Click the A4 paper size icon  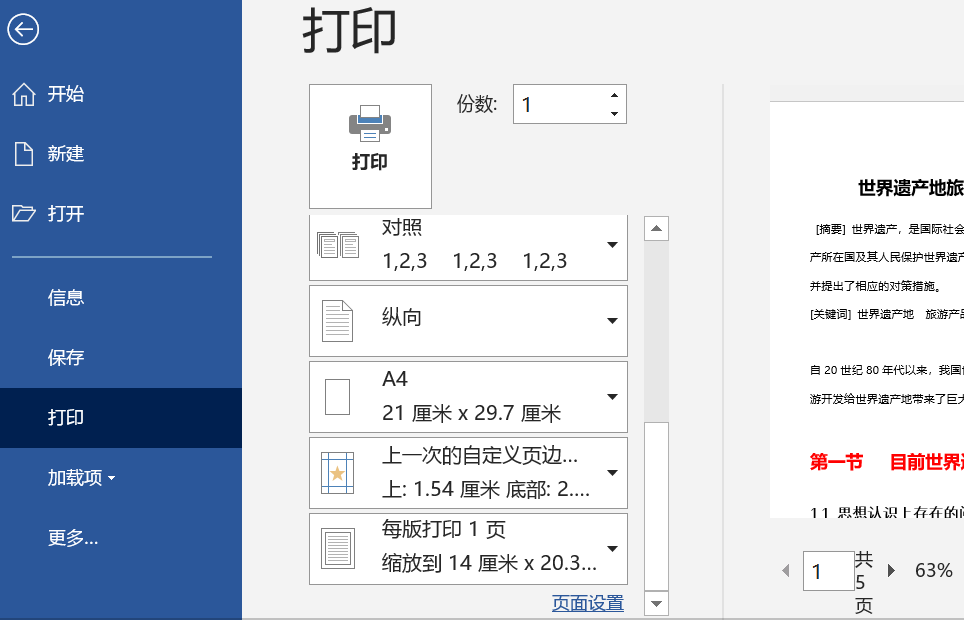pyautogui.click(x=338, y=397)
